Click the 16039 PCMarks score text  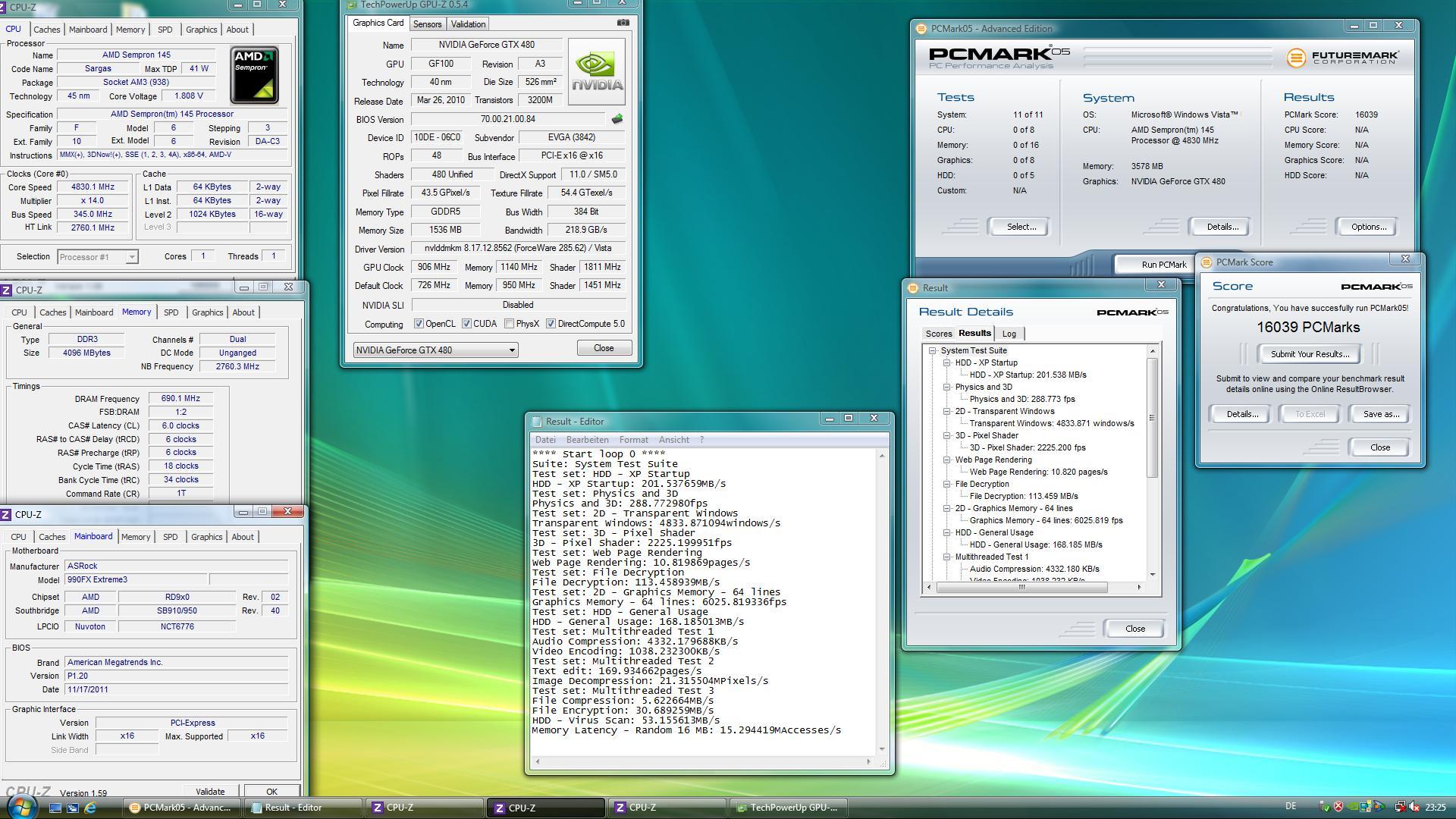(x=1308, y=328)
